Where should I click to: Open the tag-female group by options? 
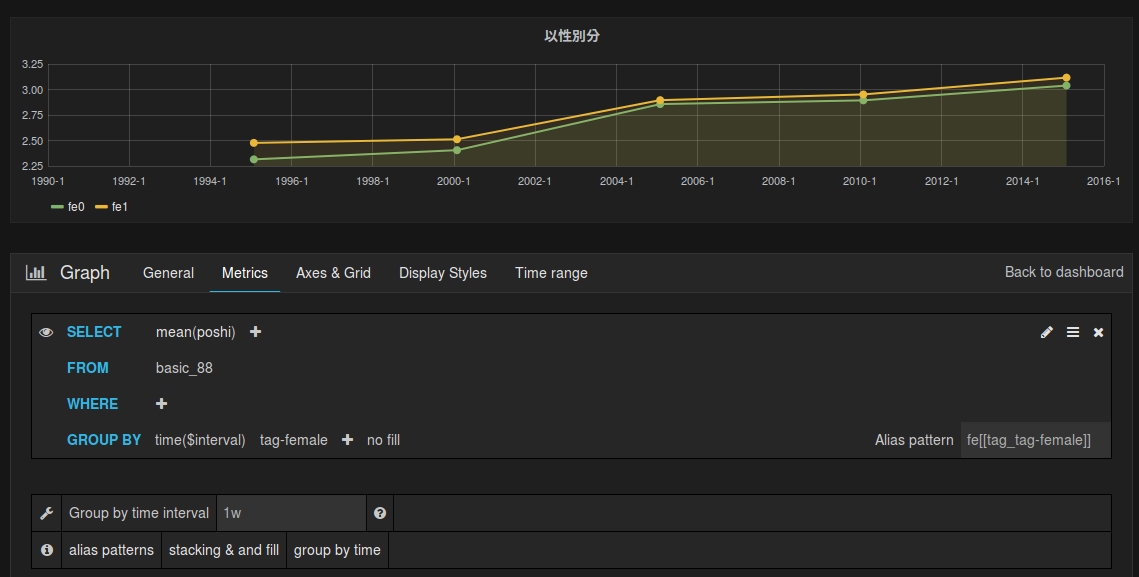click(x=293, y=440)
